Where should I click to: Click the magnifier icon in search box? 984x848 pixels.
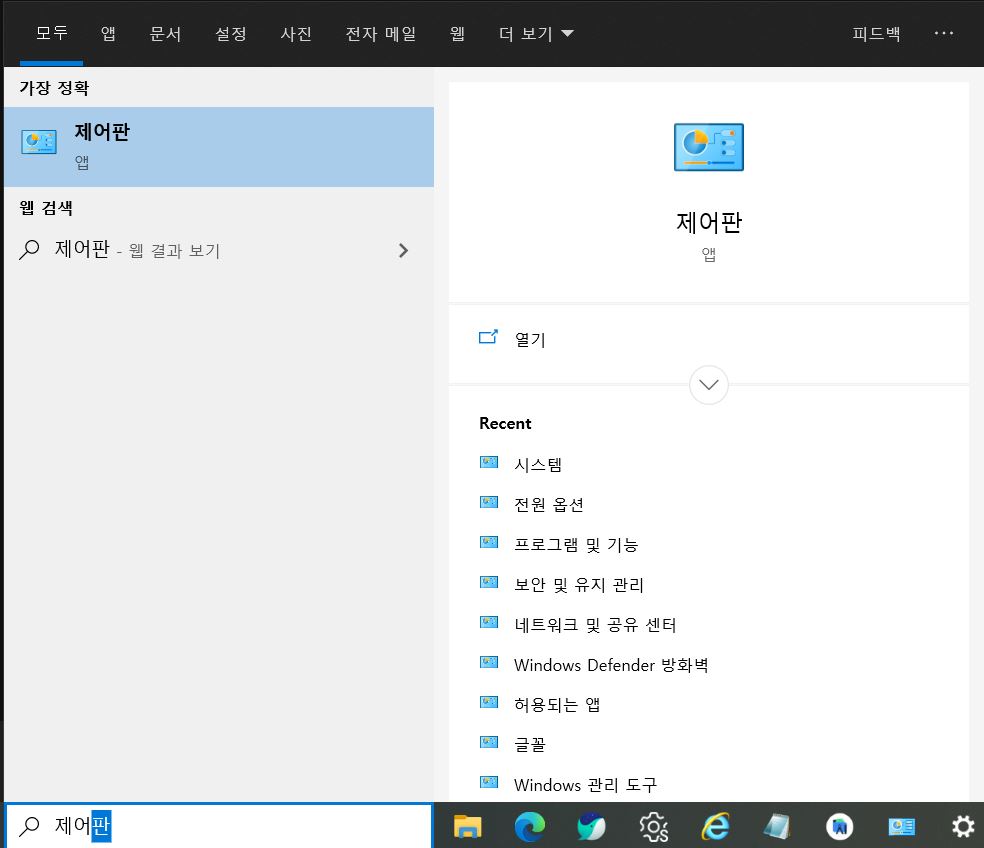[x=29, y=826]
